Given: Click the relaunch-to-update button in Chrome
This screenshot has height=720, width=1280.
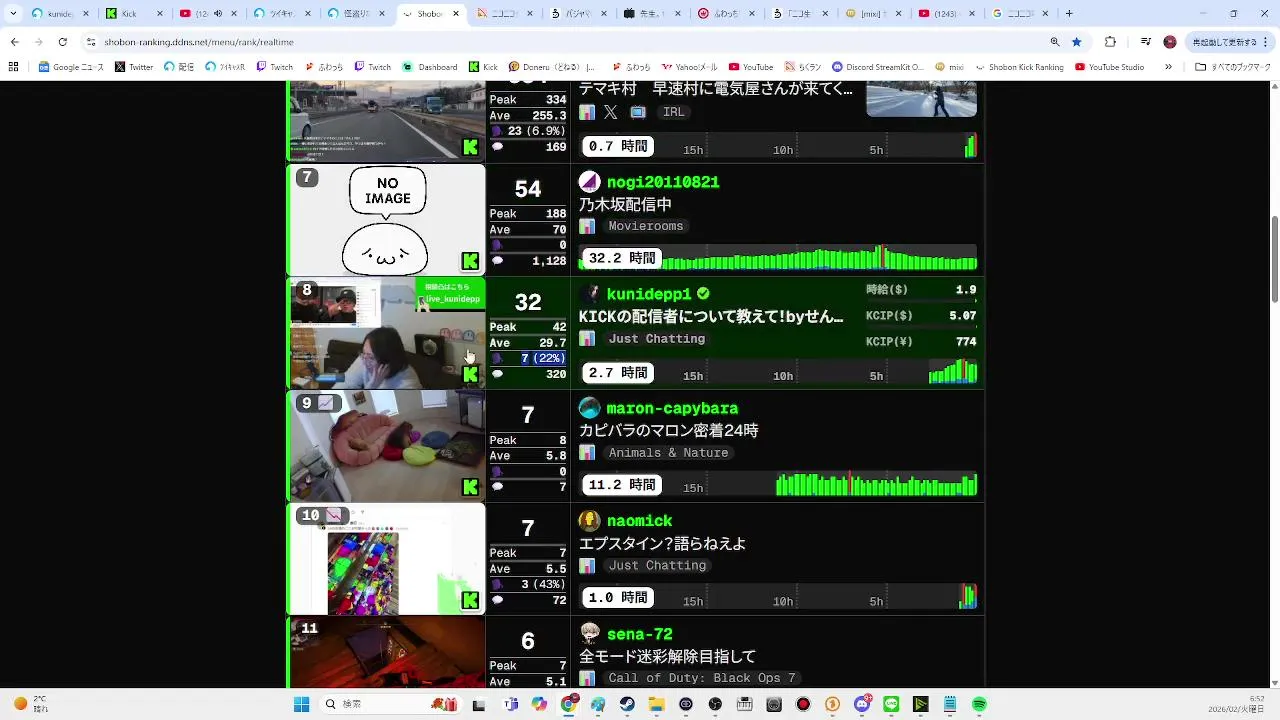Looking at the screenshot, I should (1229, 42).
